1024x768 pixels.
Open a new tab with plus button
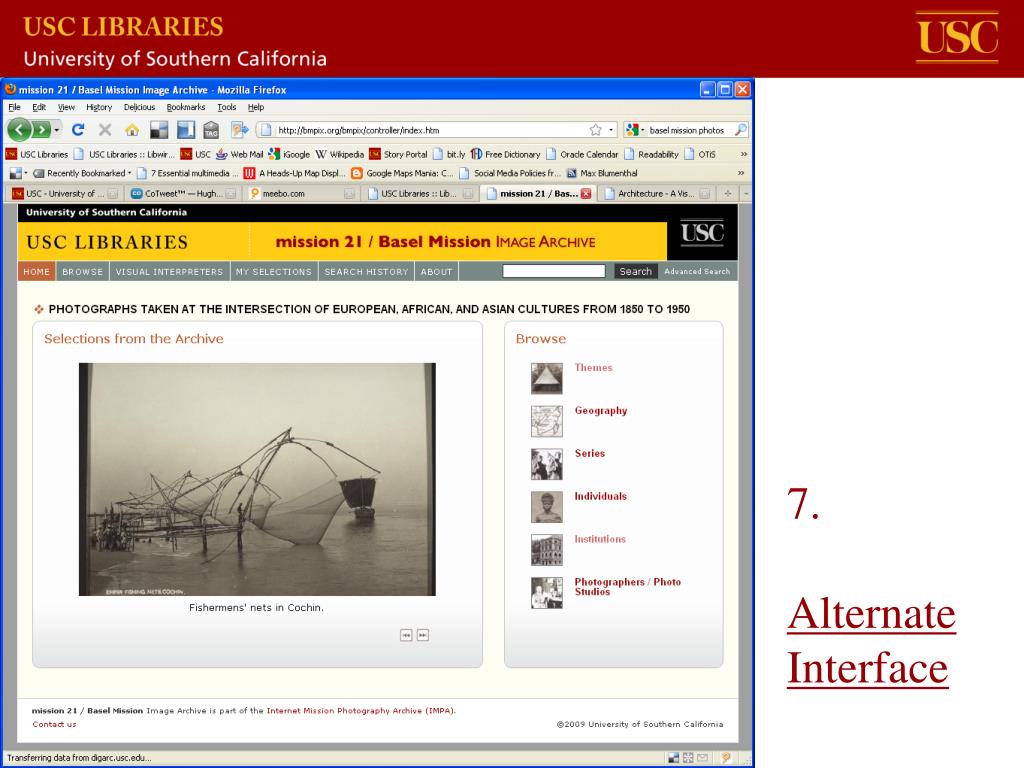pos(727,193)
